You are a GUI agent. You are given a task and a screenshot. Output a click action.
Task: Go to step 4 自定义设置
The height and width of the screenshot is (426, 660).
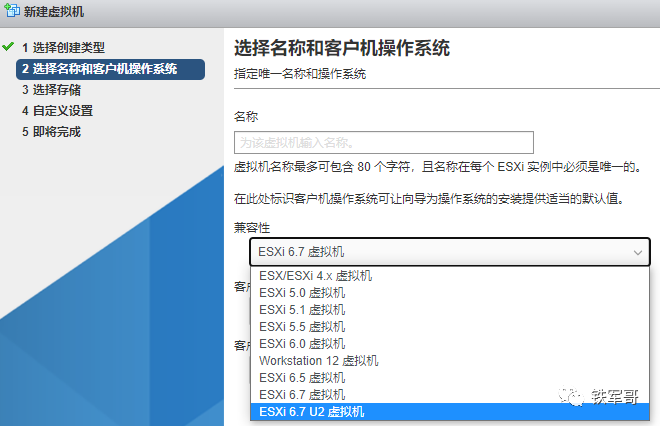tap(57, 111)
